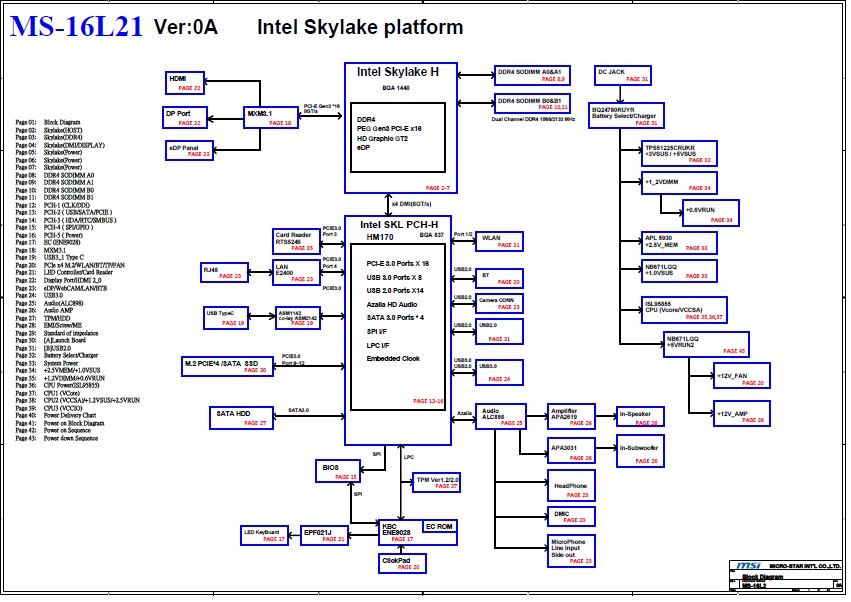Click the "USB3.0" block marked PAGE 24
This screenshot has height=602, width=851.
pos(499,372)
